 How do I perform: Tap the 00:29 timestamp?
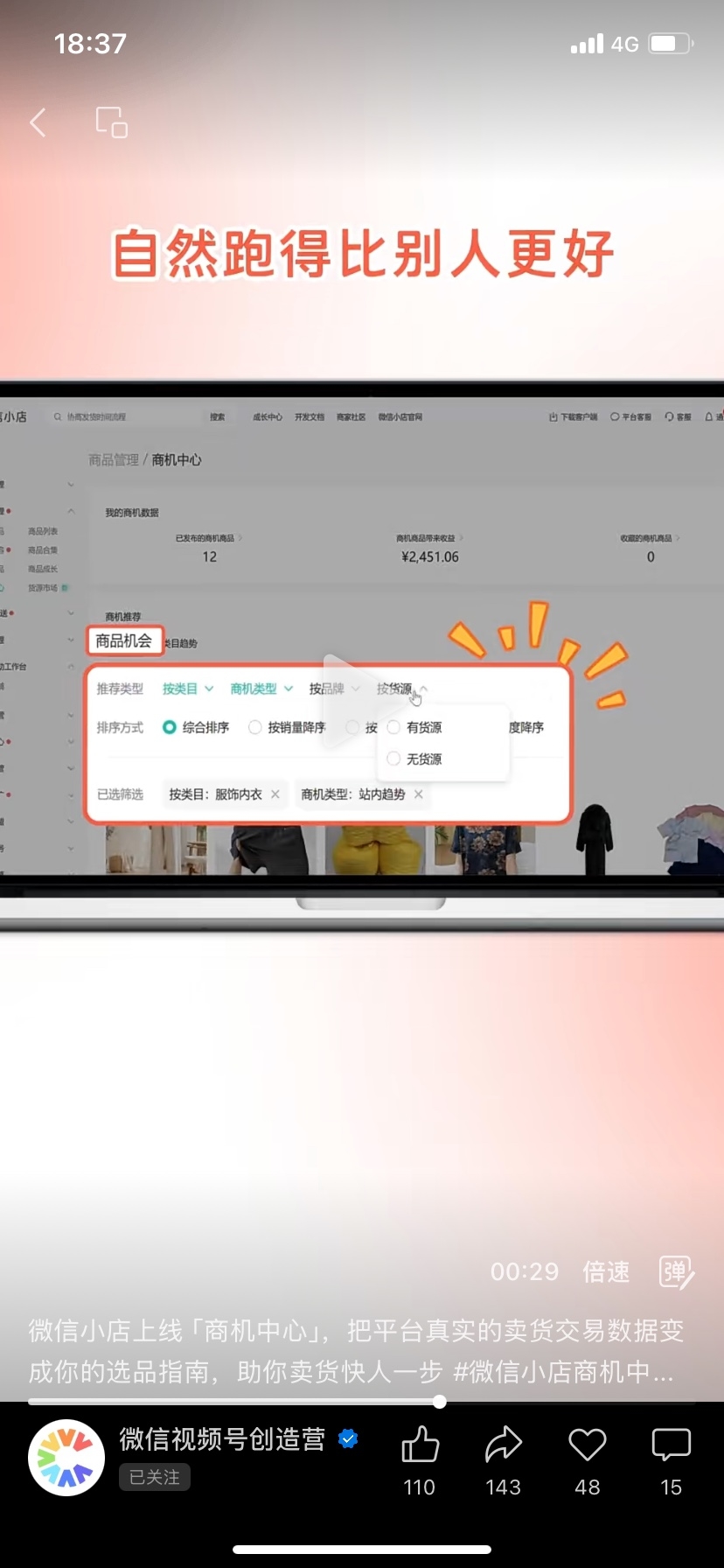pos(525,1271)
